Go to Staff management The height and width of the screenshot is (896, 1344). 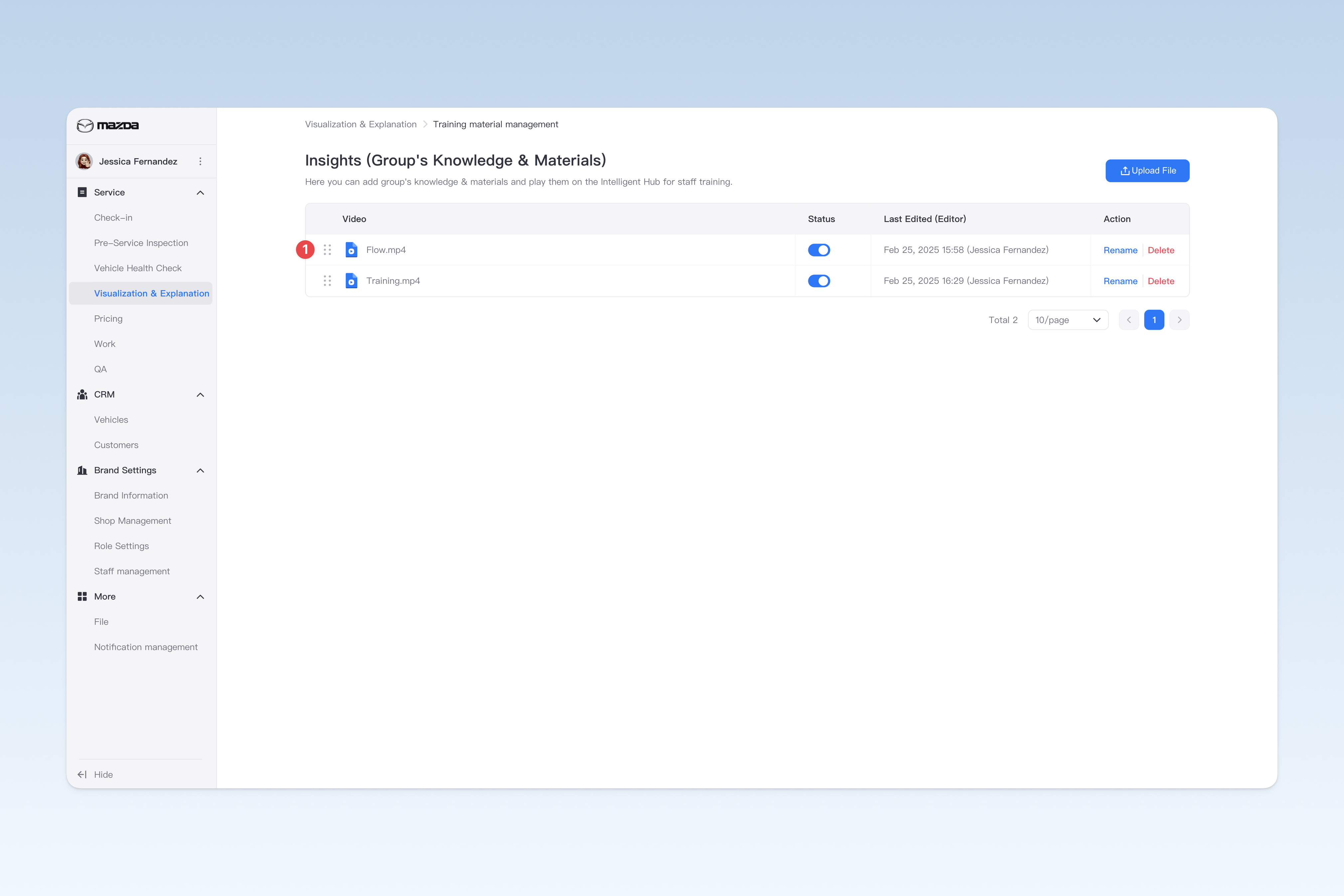pos(132,571)
